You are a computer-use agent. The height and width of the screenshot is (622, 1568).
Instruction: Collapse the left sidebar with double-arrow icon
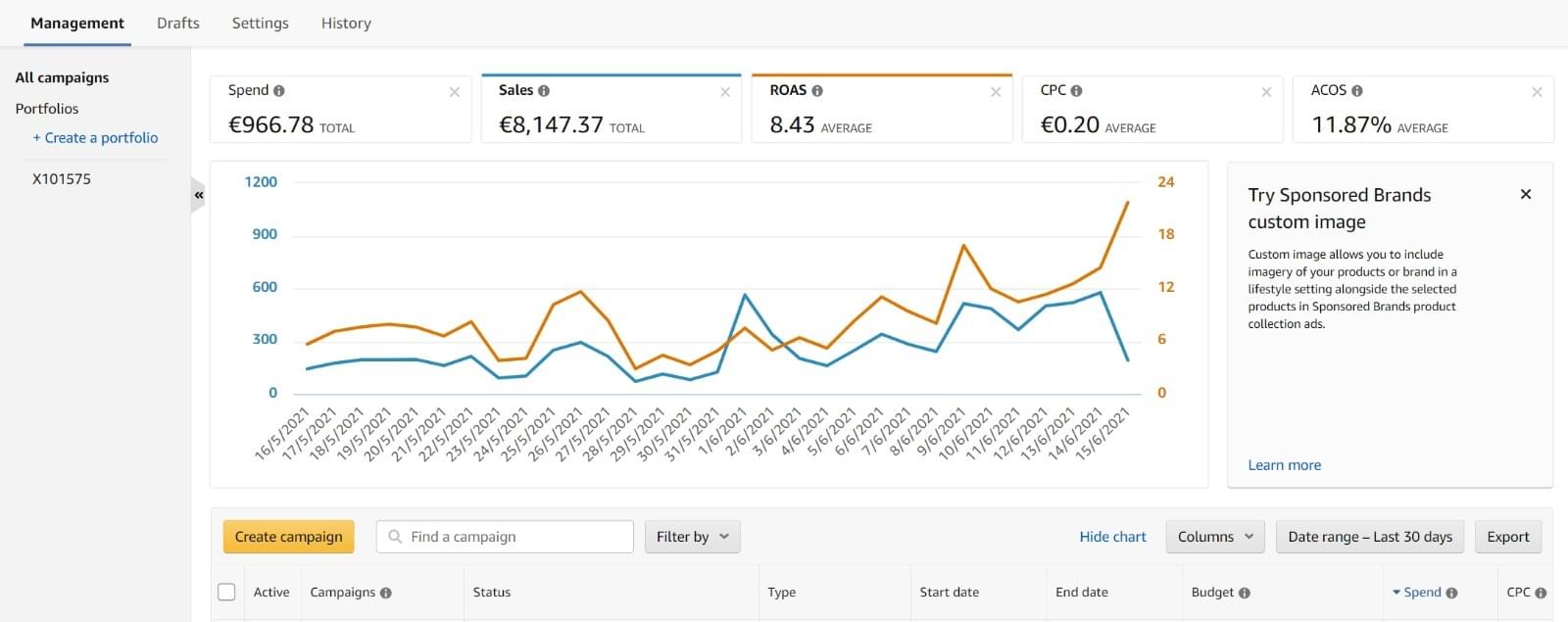point(199,195)
